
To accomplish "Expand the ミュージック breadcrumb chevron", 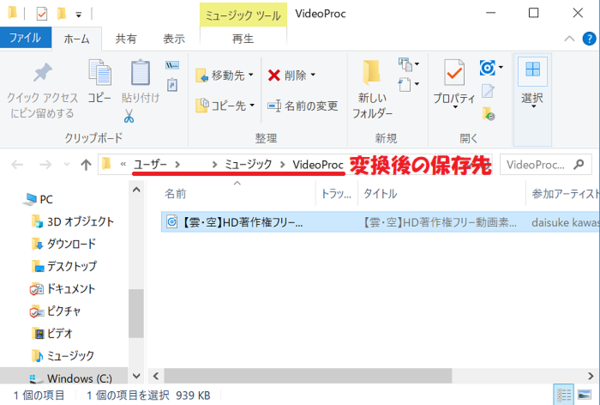I will 282,165.
